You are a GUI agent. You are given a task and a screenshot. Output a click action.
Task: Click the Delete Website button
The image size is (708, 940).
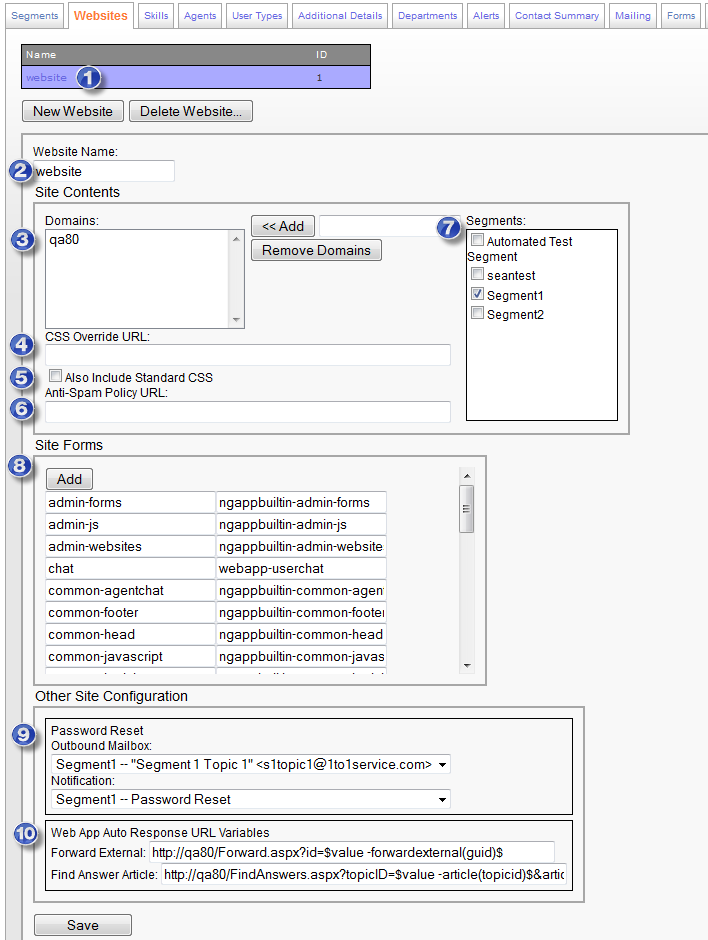pos(190,111)
